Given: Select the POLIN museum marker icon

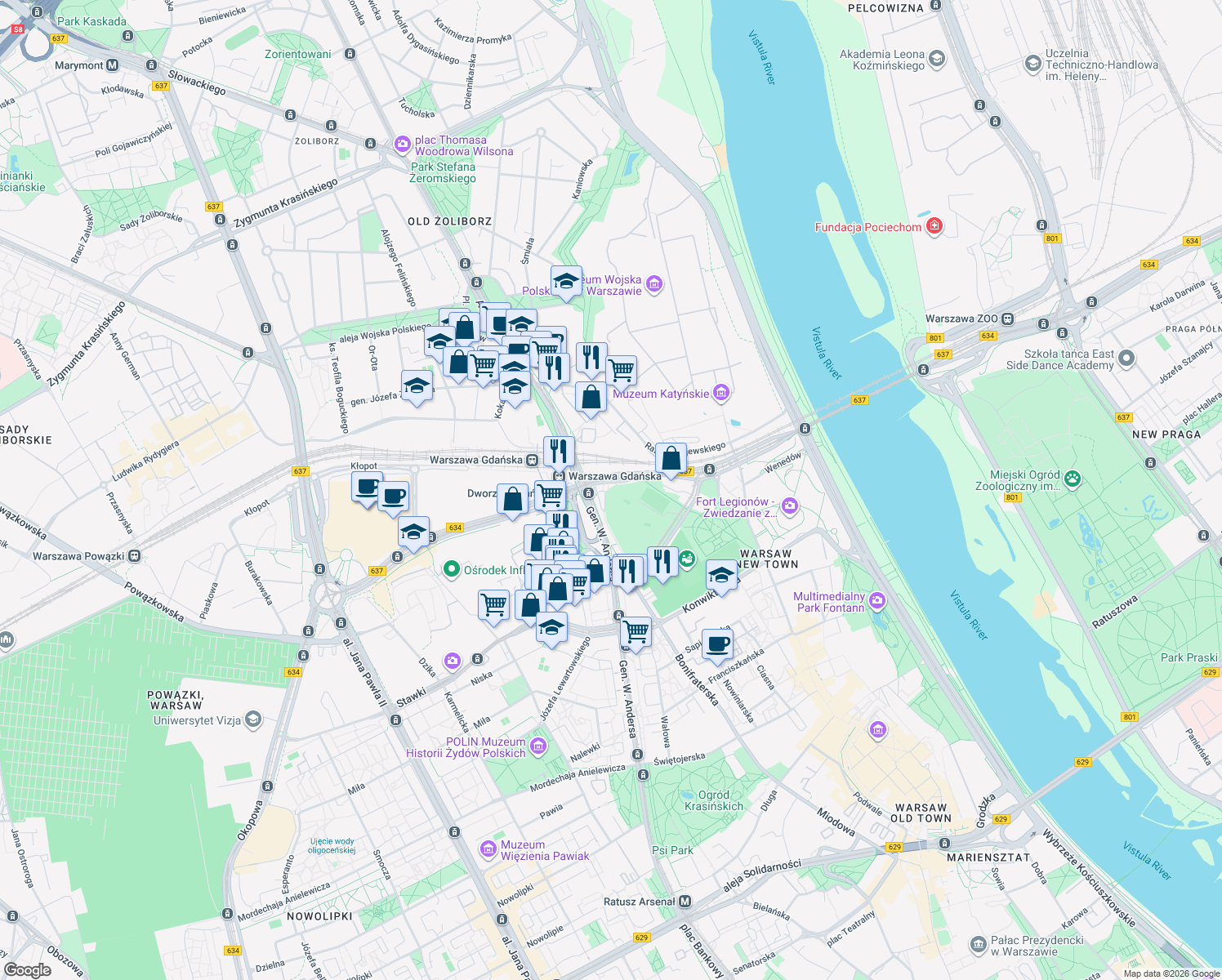Looking at the screenshot, I should (x=538, y=746).
